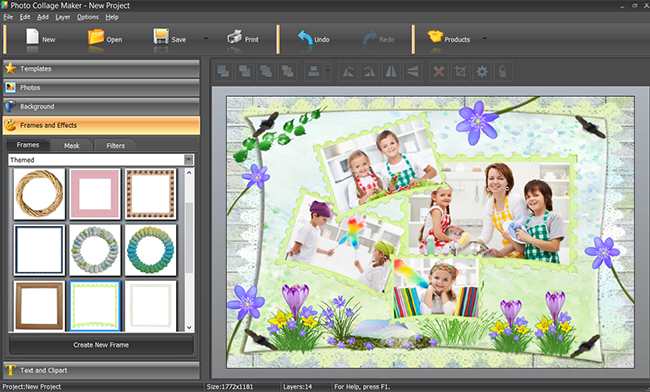This screenshot has width=650, height=392.
Task: Open the Themed frame category dropdown
Action: (189, 160)
